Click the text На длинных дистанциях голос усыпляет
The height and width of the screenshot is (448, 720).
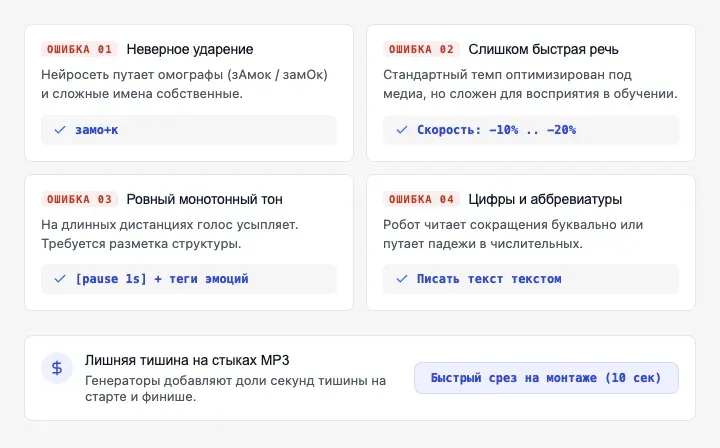(x=169, y=225)
